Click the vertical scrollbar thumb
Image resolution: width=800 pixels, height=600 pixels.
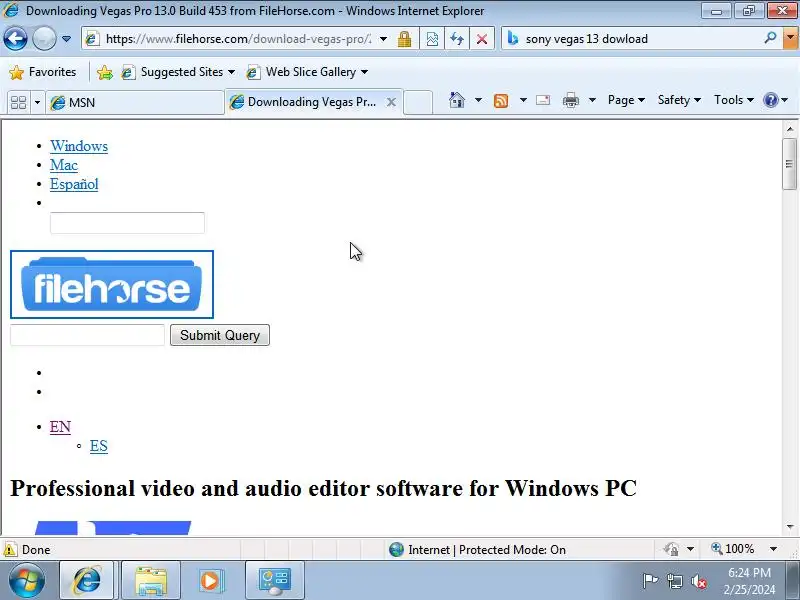[x=790, y=164]
